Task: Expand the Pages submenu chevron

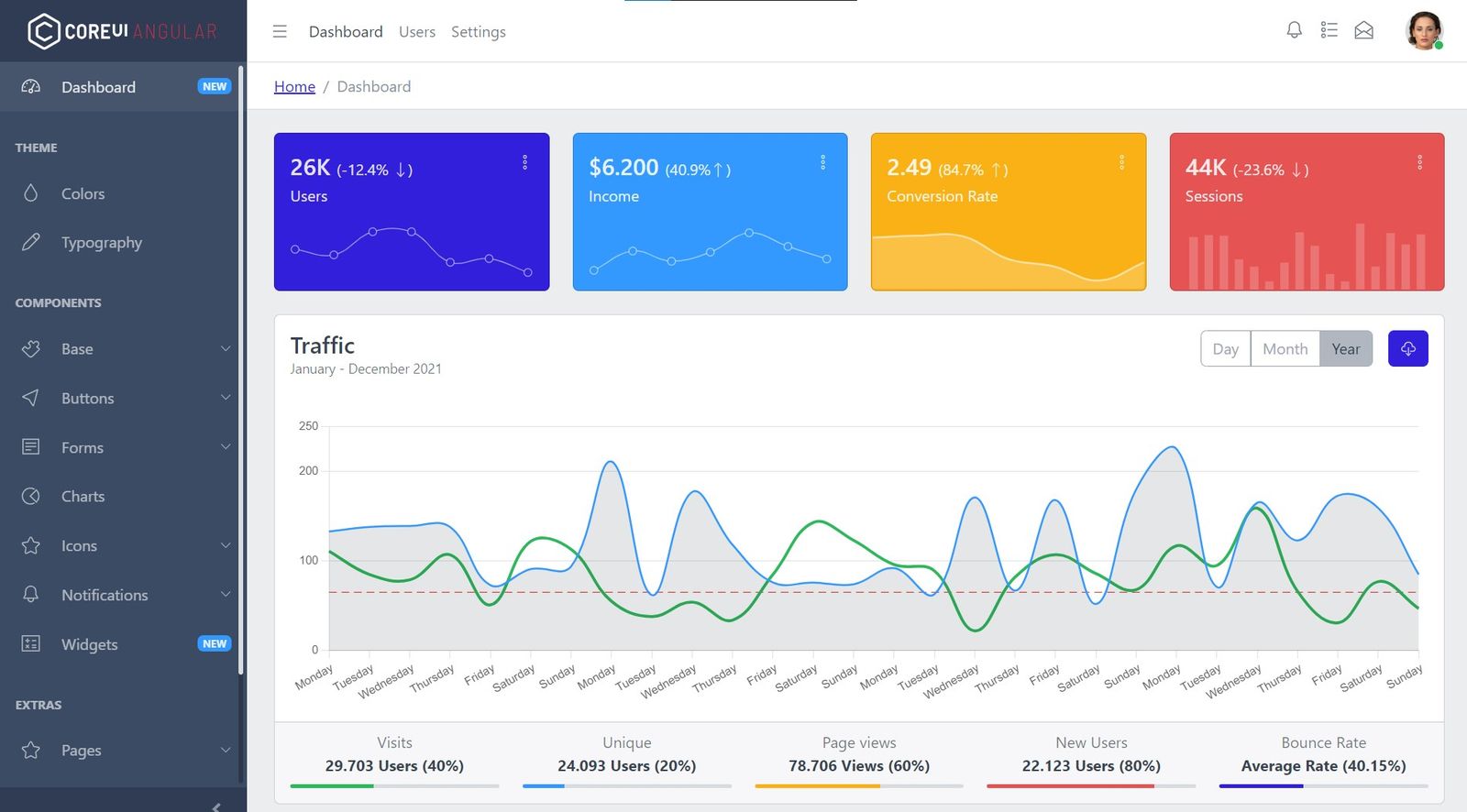Action: pos(226,750)
